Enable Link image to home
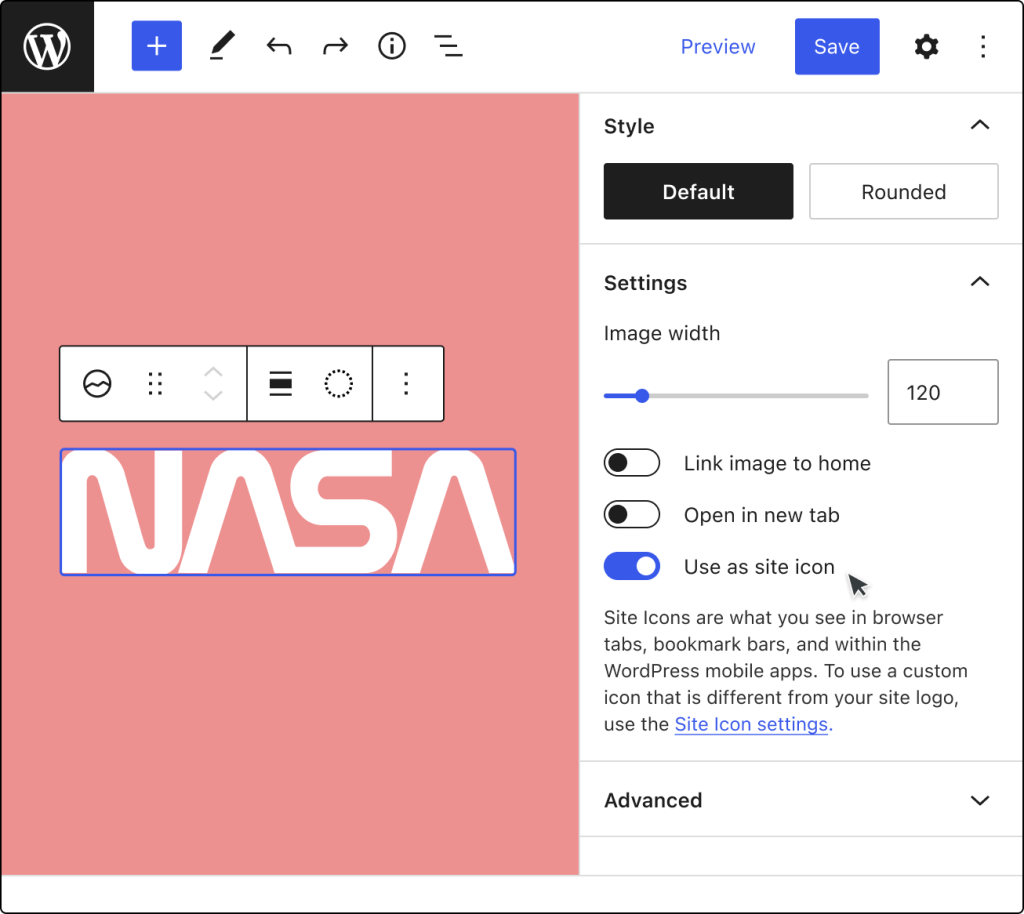The width and height of the screenshot is (1024, 914). point(631,463)
